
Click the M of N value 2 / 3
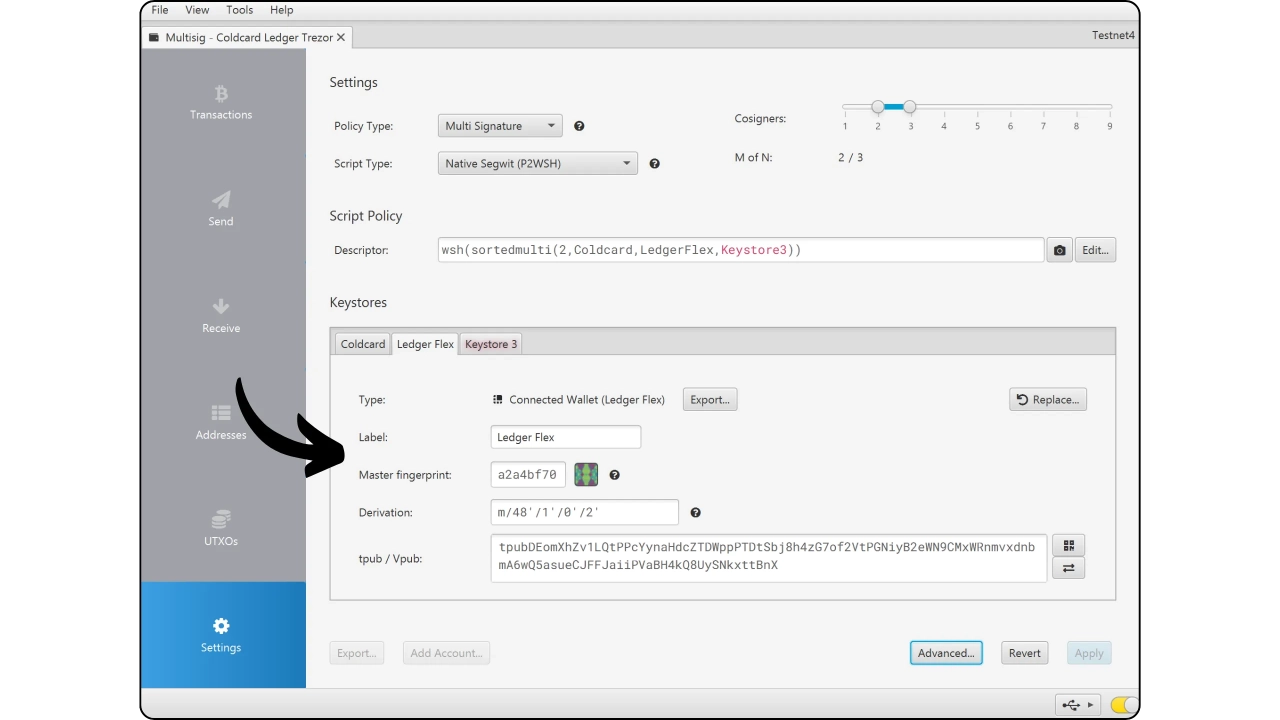[850, 157]
